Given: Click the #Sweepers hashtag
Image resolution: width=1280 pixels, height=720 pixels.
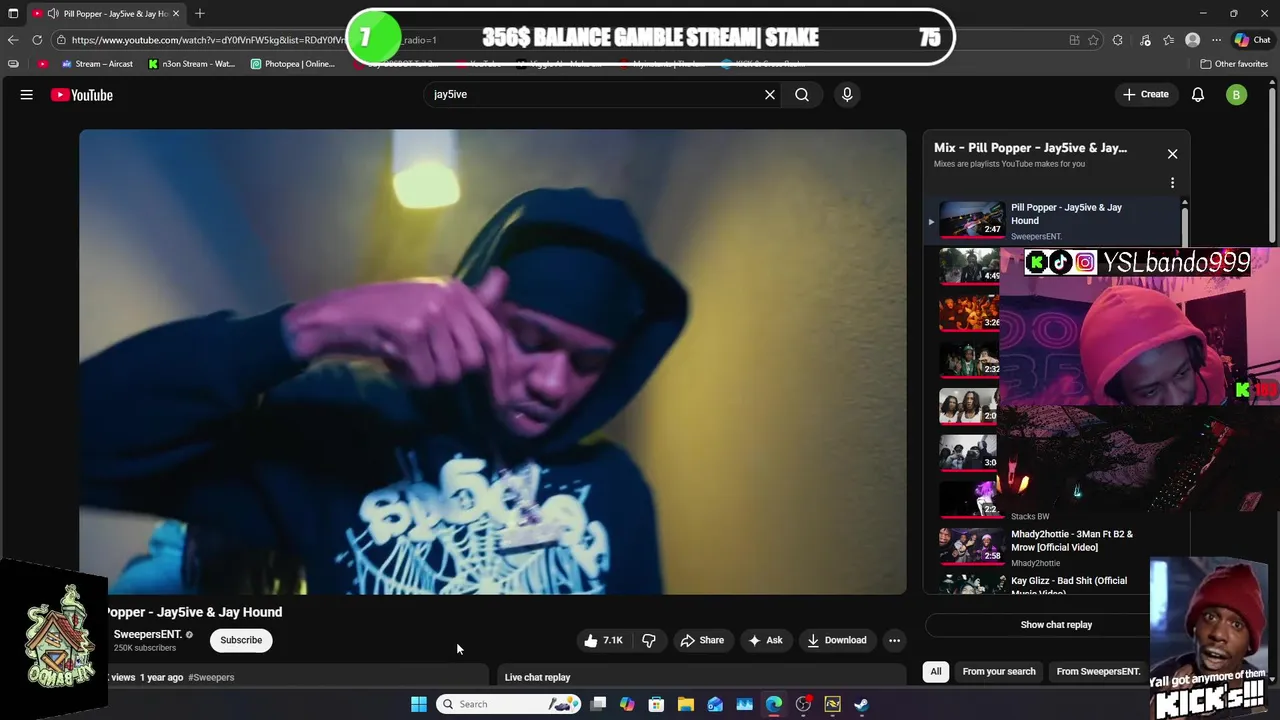Looking at the screenshot, I should click(x=211, y=677).
